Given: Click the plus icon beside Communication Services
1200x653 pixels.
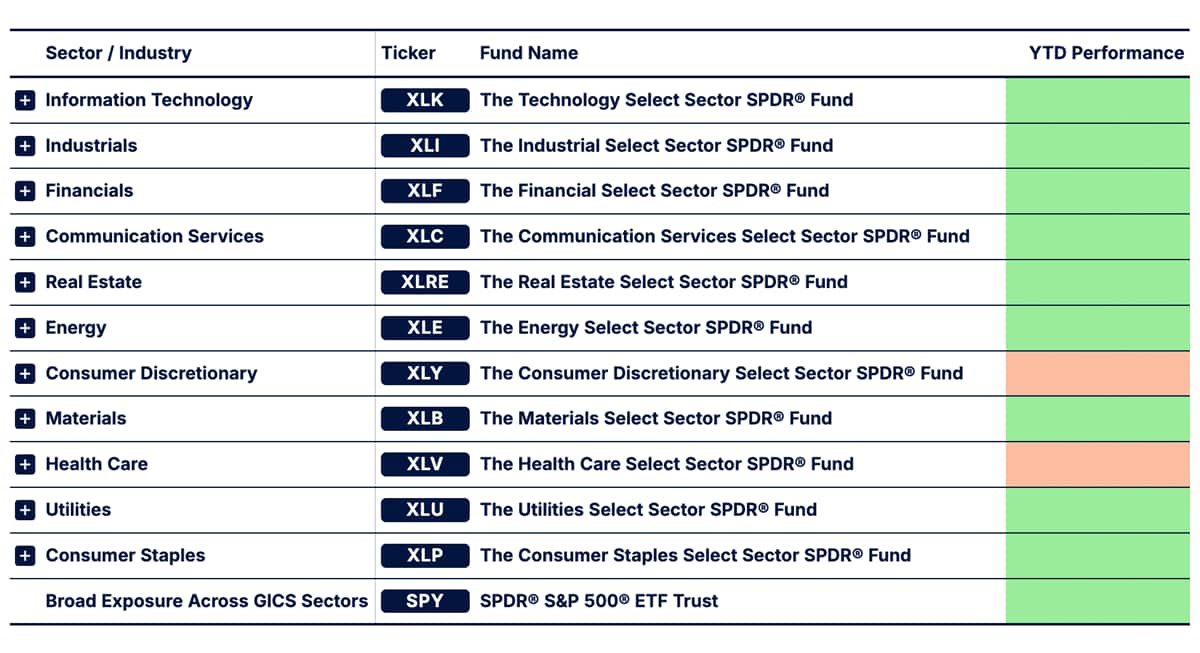Looking at the screenshot, I should tap(26, 237).
